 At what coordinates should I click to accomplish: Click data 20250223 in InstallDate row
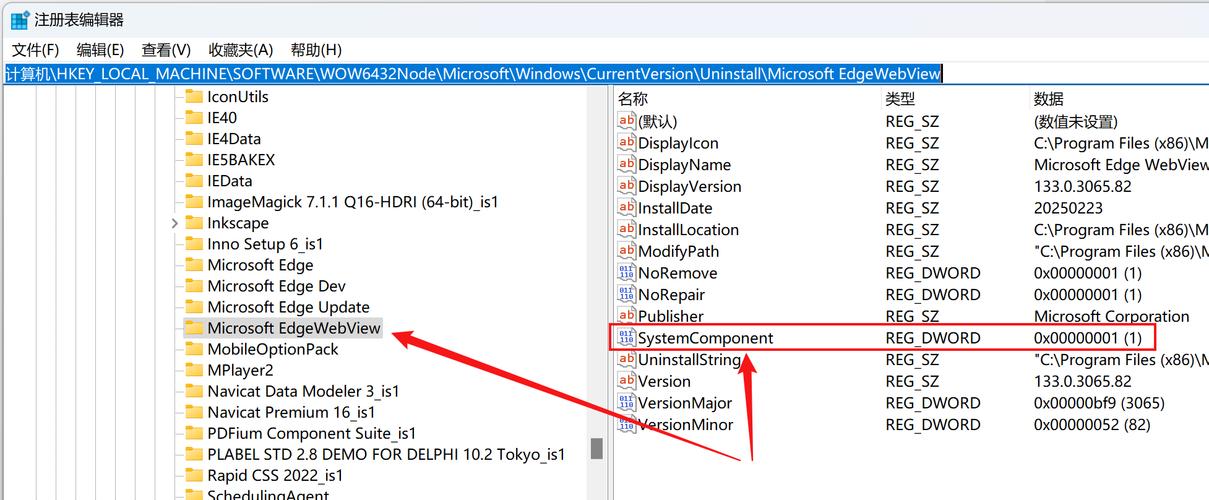pos(1069,208)
